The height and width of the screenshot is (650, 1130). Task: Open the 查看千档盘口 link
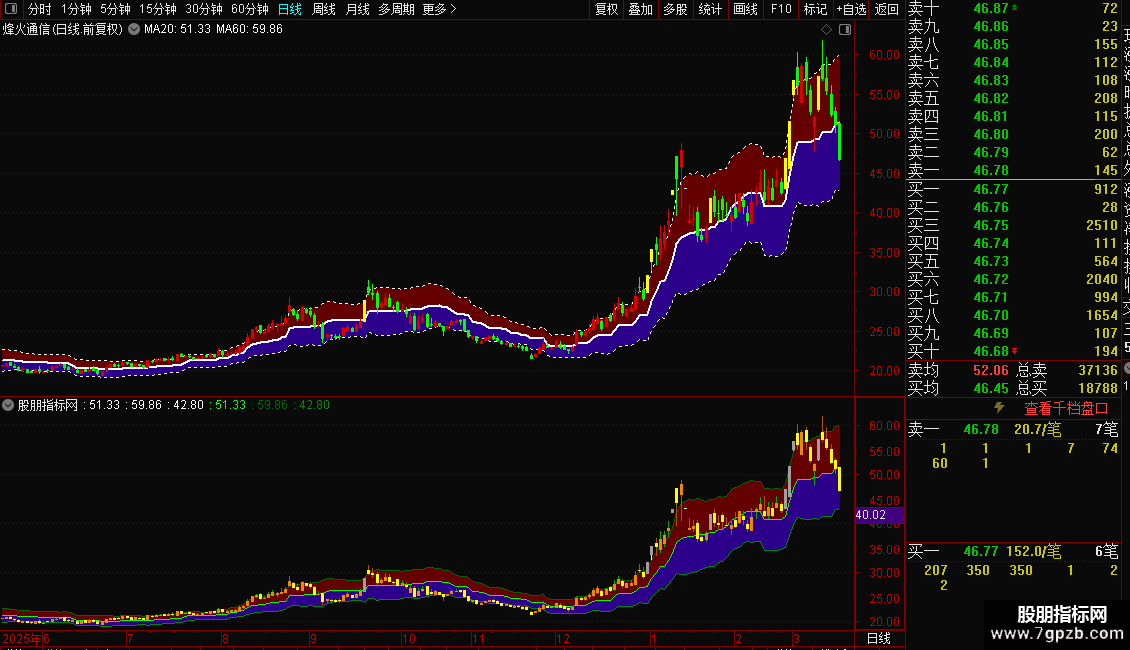click(1066, 408)
